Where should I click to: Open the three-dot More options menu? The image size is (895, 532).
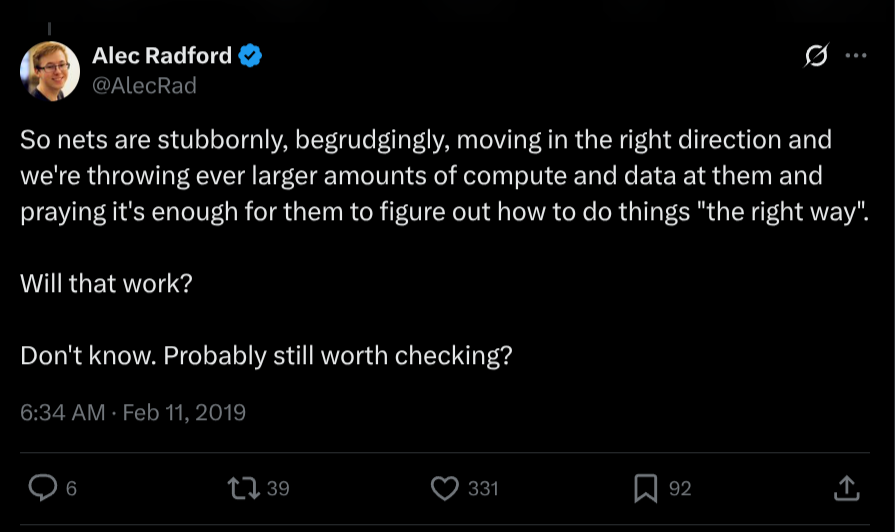pyautogui.click(x=856, y=57)
